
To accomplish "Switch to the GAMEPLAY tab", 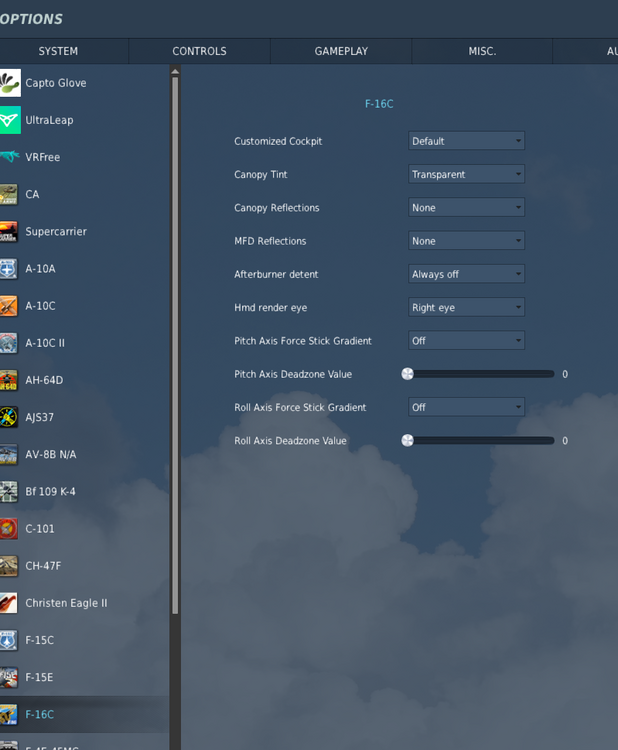I will 341,51.
